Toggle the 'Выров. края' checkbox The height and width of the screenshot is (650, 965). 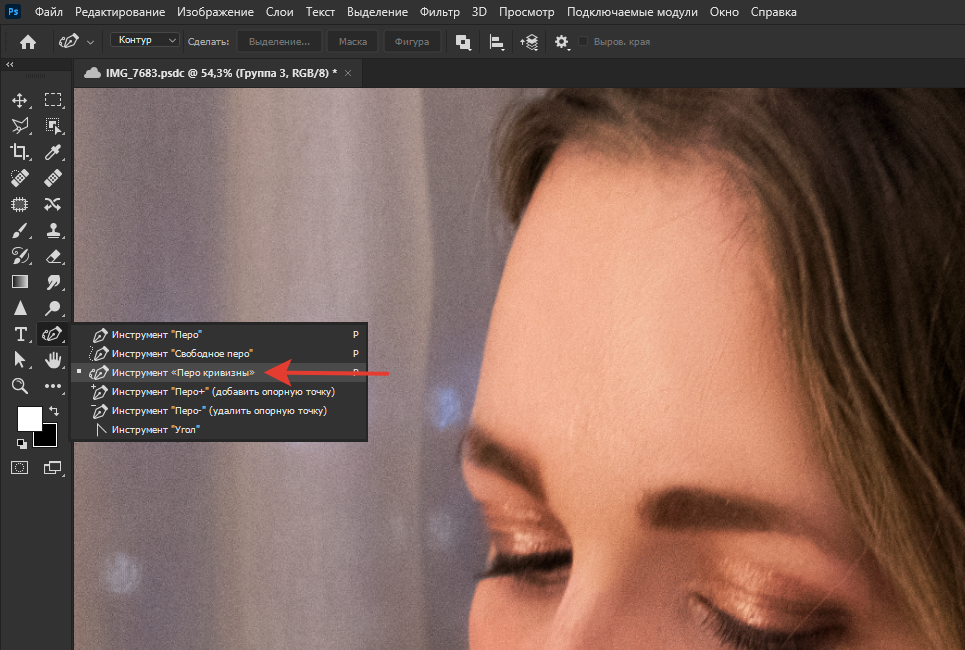coord(583,41)
